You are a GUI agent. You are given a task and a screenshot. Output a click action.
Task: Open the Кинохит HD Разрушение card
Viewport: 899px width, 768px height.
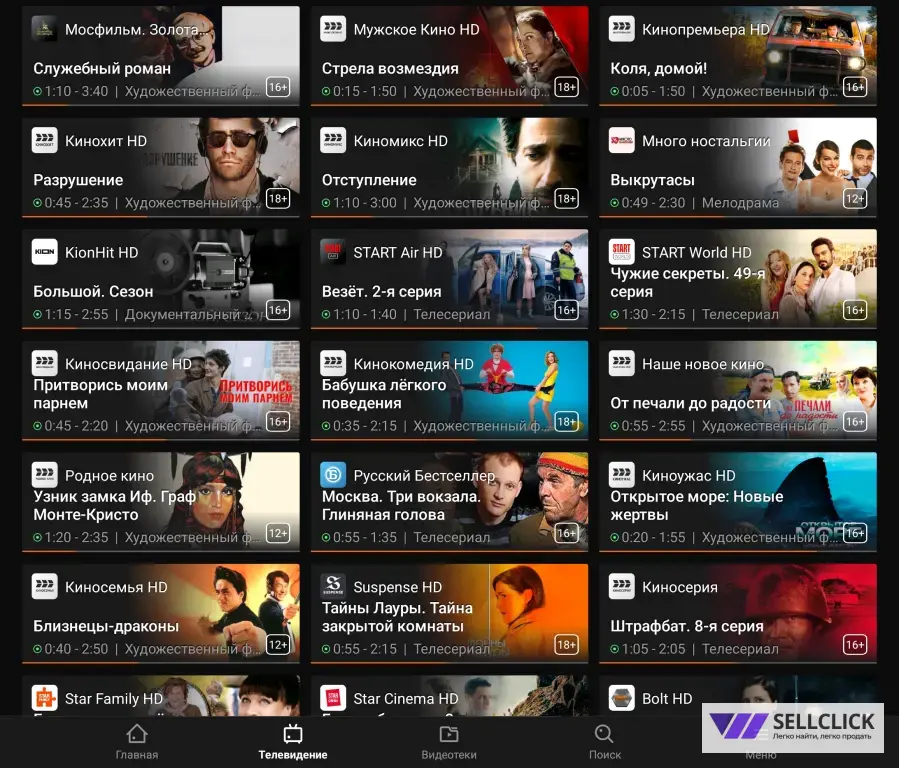161,167
